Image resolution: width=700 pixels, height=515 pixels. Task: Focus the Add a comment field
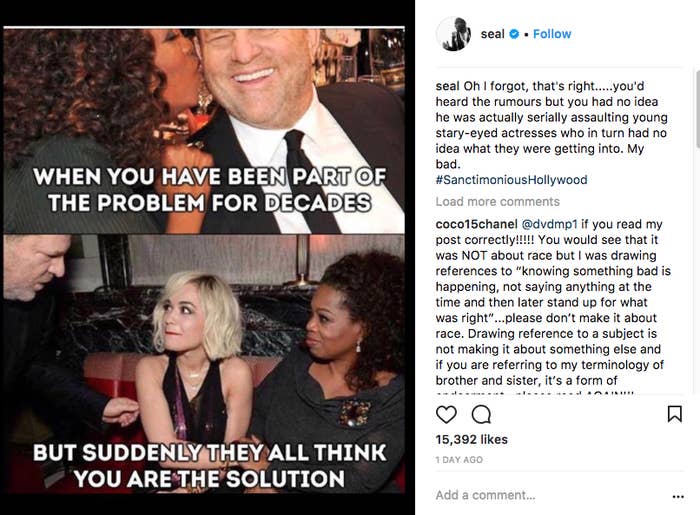coord(549,495)
